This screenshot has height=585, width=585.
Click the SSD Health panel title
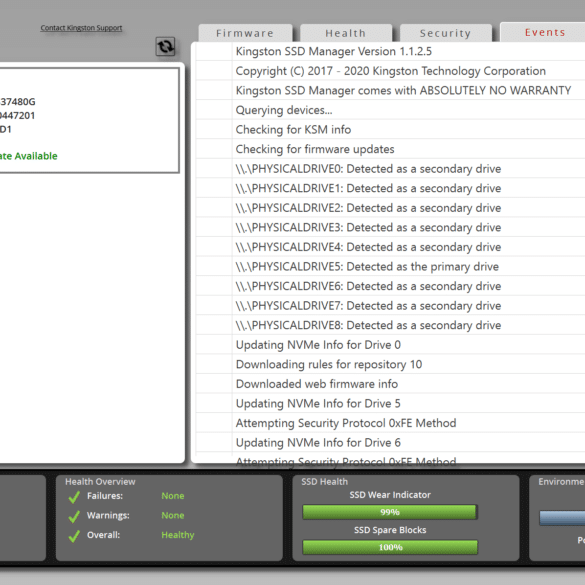(324, 482)
